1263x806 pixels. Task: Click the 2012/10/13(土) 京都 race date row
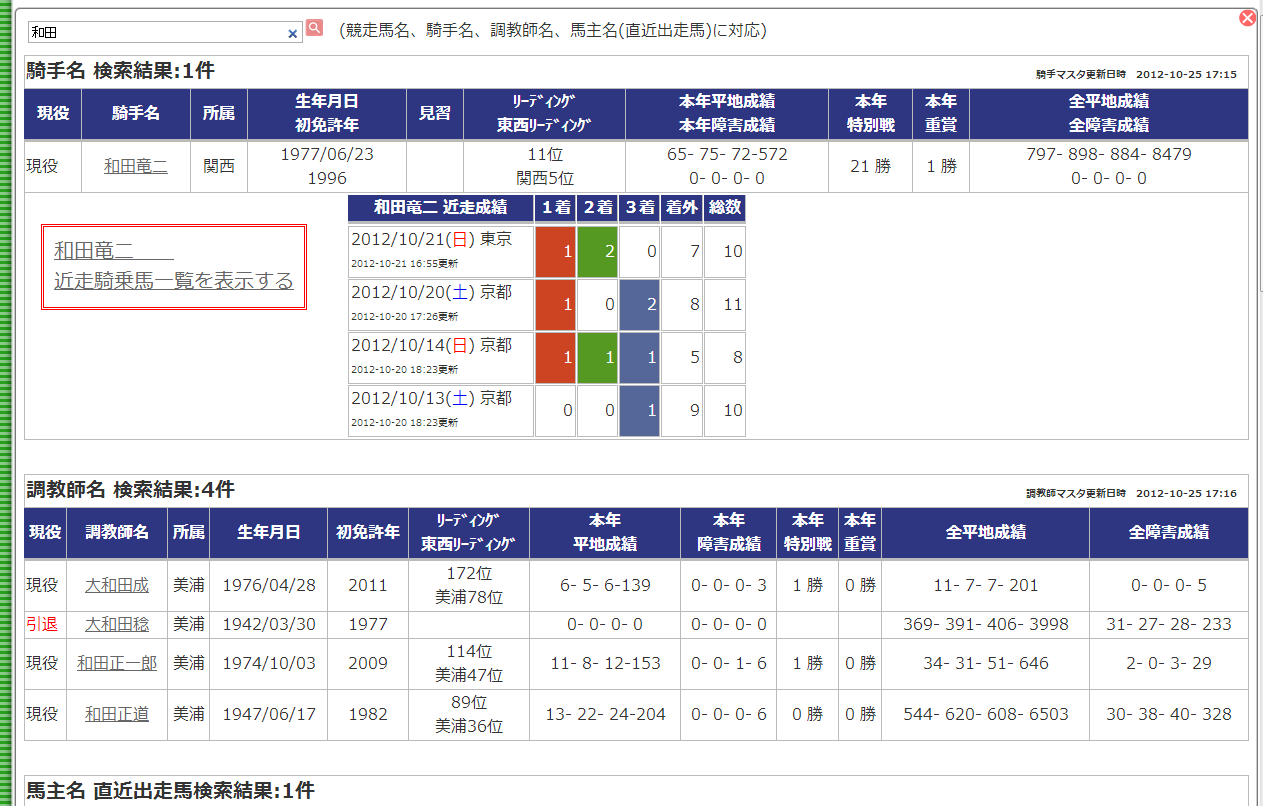pyautogui.click(x=427, y=410)
